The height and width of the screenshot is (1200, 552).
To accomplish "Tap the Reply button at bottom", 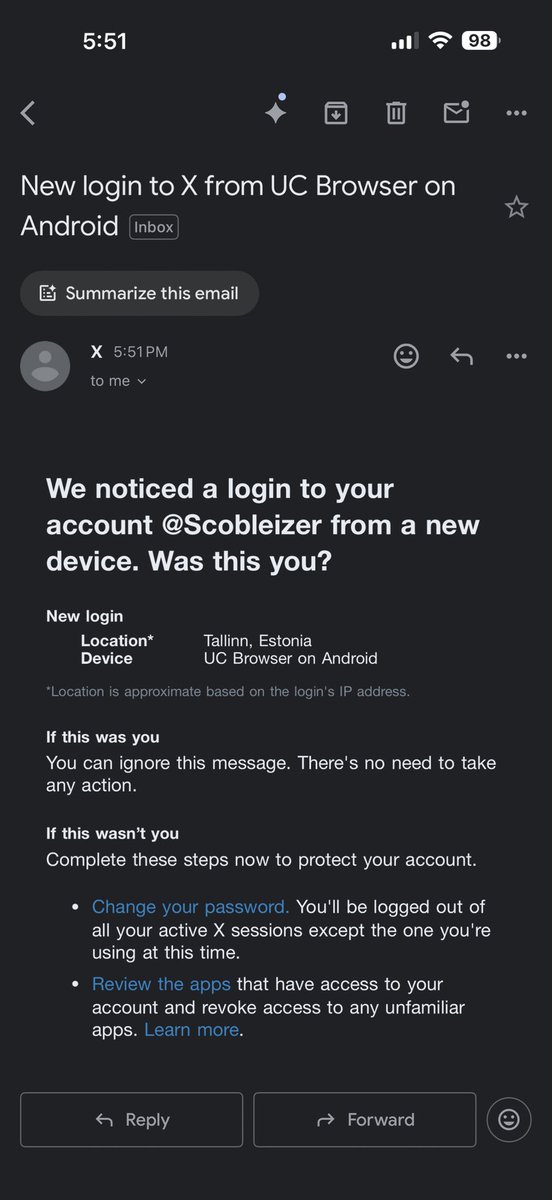I will point(131,1120).
